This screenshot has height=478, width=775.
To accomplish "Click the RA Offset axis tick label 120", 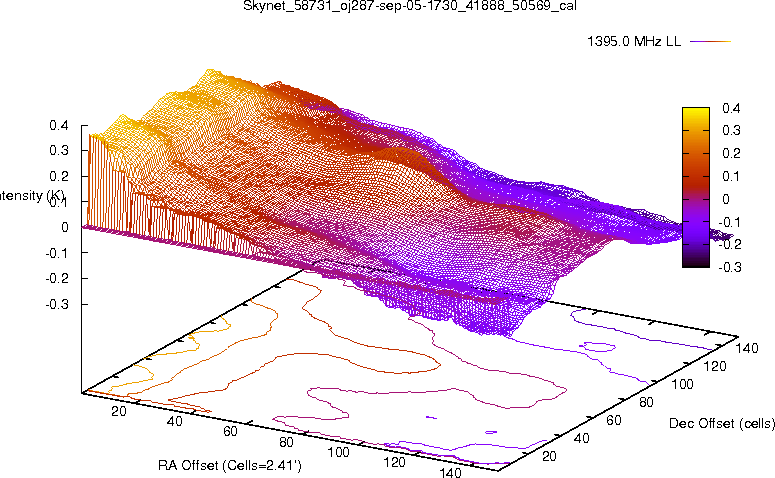I will (x=395, y=463).
